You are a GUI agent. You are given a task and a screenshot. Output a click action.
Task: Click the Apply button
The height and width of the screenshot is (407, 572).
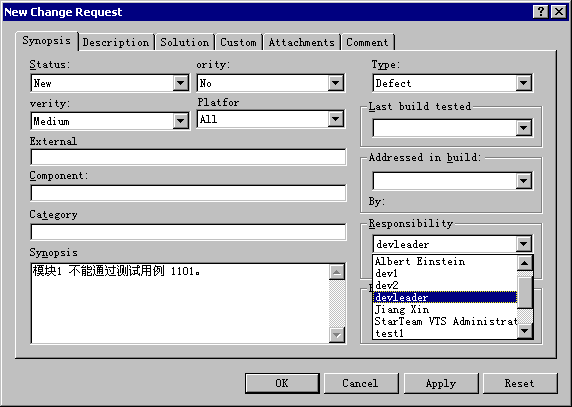click(441, 383)
